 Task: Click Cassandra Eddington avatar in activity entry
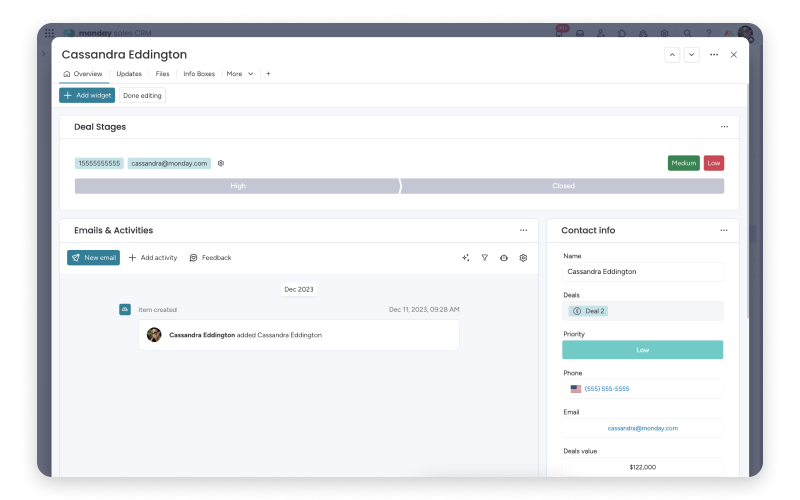click(154, 335)
